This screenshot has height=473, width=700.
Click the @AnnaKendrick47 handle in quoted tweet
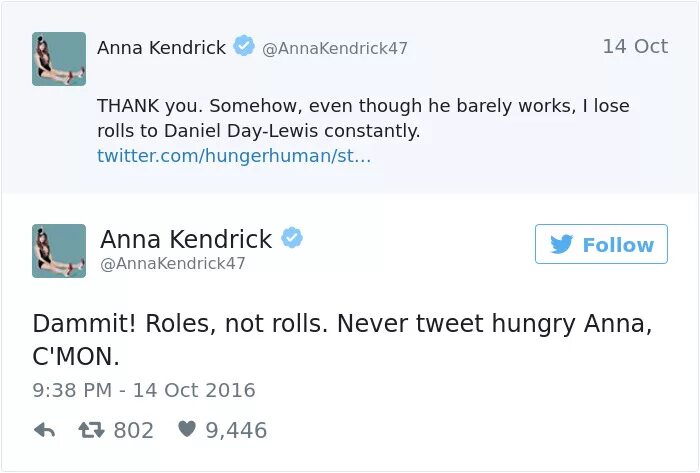[x=334, y=48]
